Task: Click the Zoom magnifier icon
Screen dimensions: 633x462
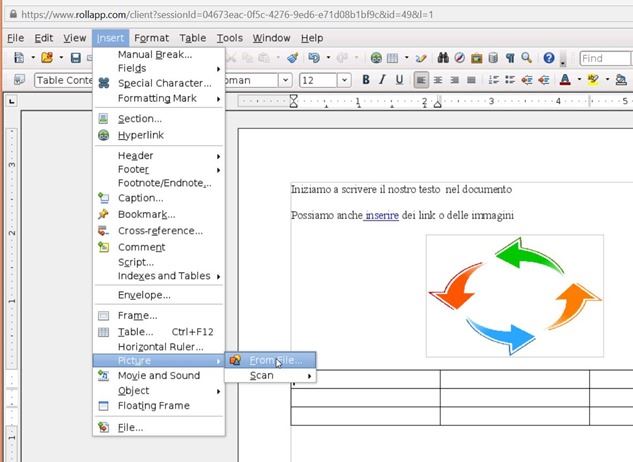Action: [x=526, y=58]
